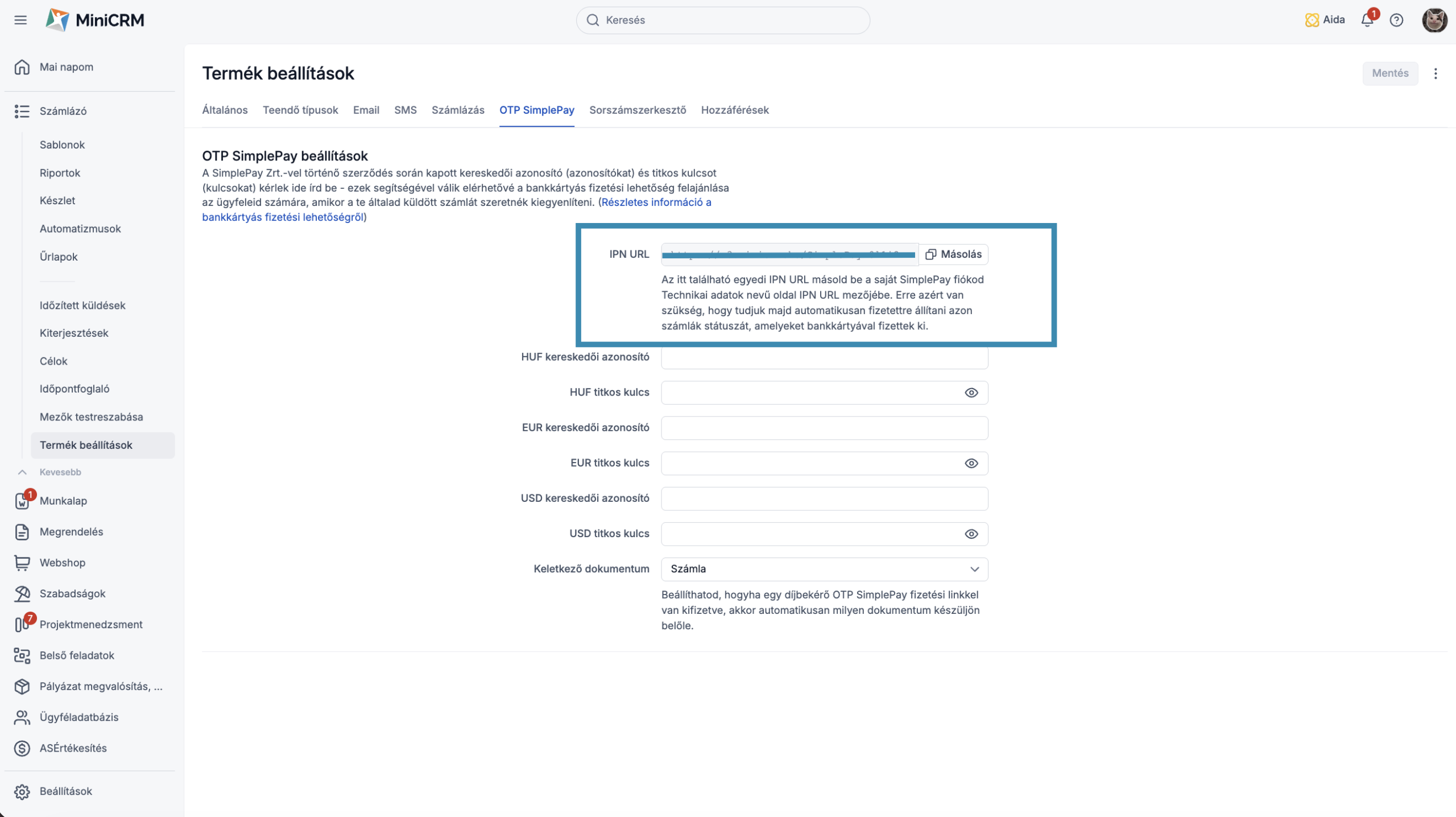Open Űrlapok in the sidebar
This screenshot has height=817, width=1456.
tap(59, 257)
